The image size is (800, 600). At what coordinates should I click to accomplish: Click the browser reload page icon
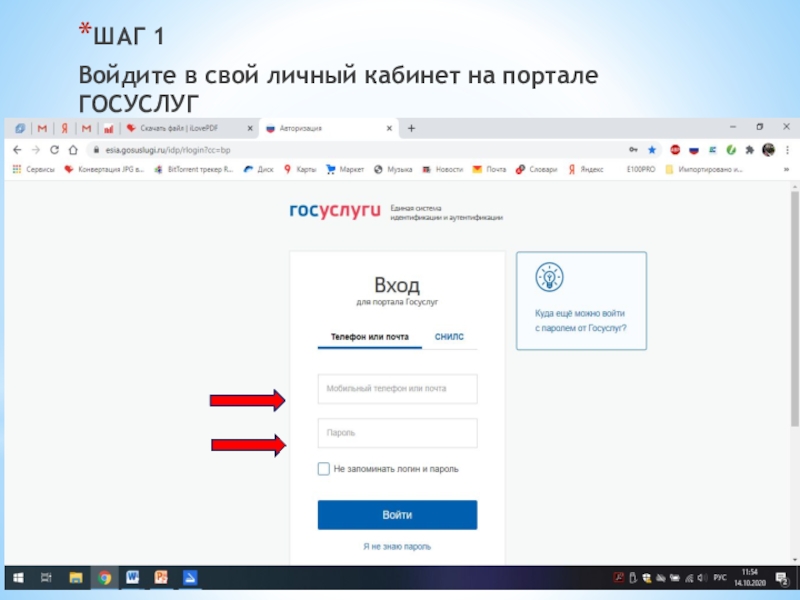click(x=54, y=149)
